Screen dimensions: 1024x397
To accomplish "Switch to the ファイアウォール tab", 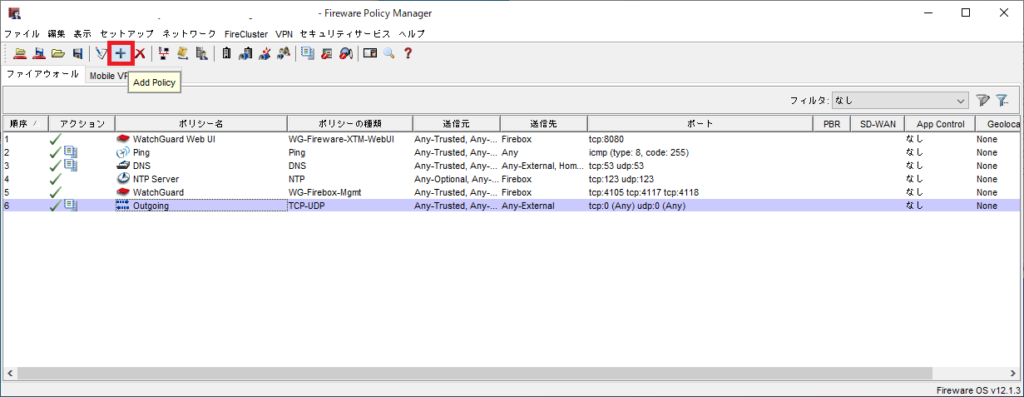I will tap(42, 74).
